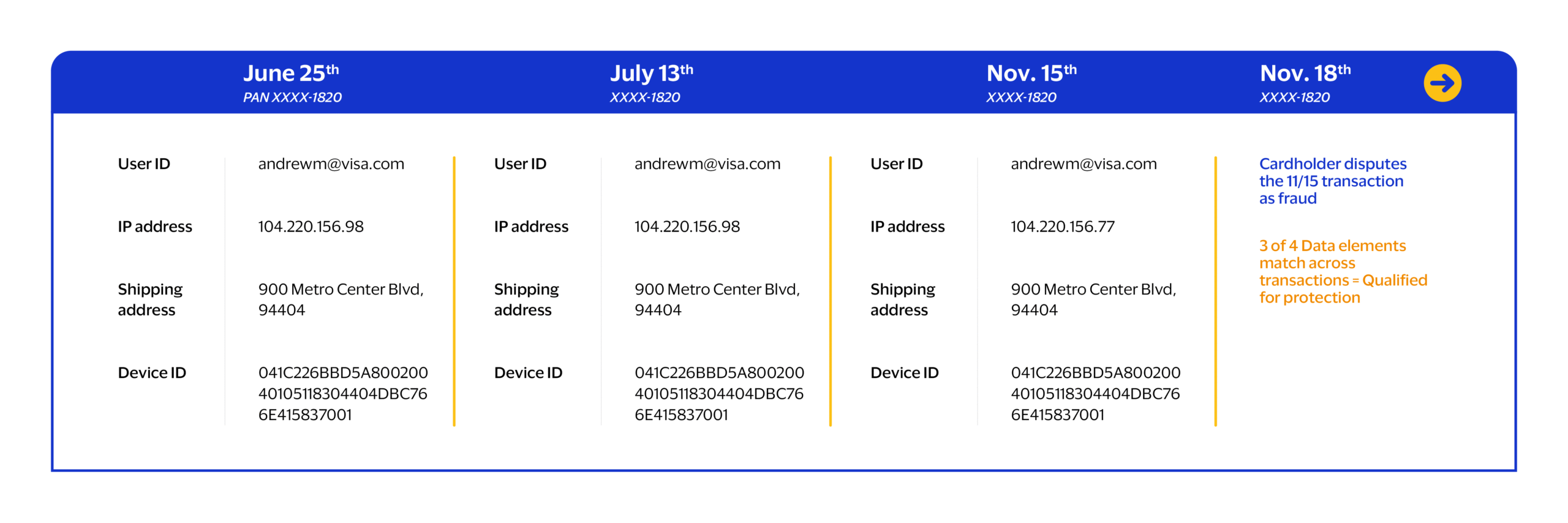Click the June 25th email andrewm@visa.com
This screenshot has height=523, width=1568.
click(x=331, y=164)
